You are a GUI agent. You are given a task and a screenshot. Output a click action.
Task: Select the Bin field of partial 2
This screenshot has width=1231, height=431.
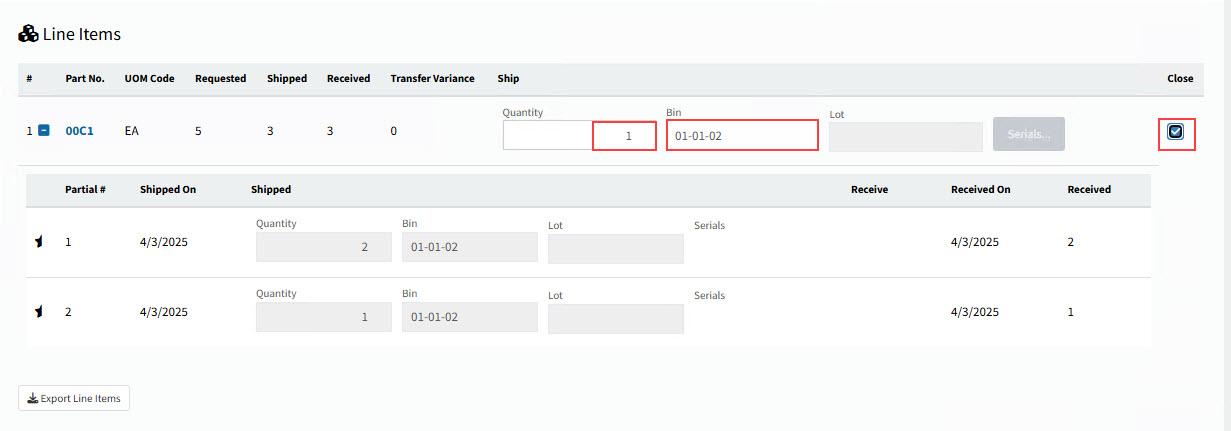[469, 318]
